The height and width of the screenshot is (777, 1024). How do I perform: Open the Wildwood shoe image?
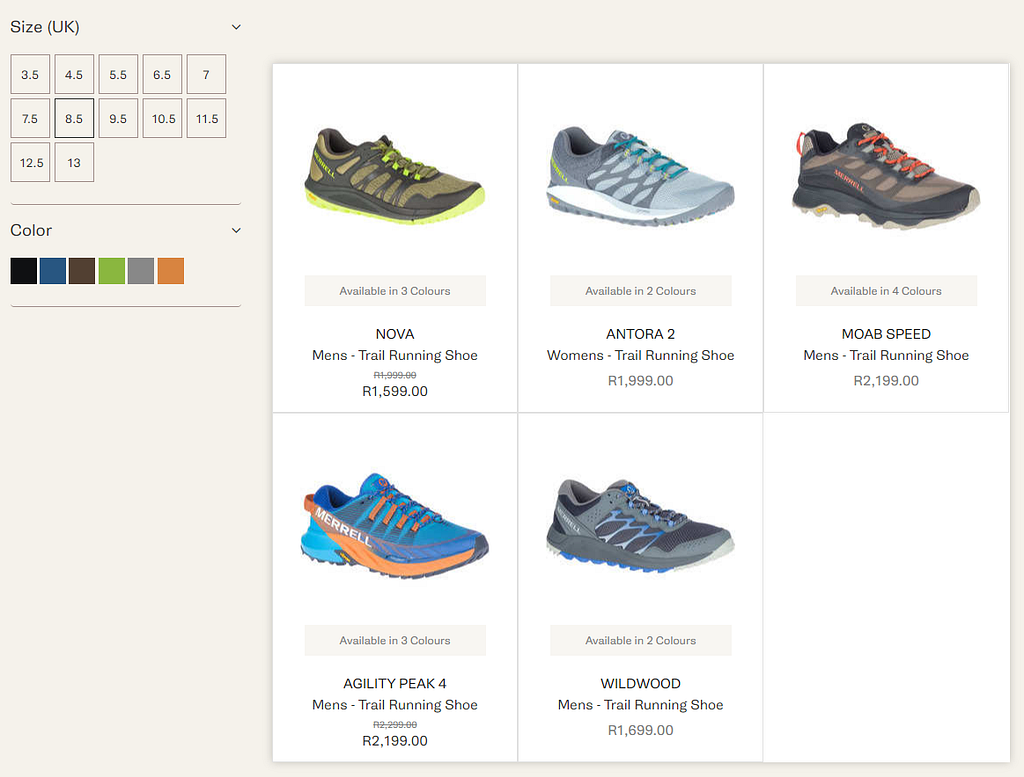[640, 526]
